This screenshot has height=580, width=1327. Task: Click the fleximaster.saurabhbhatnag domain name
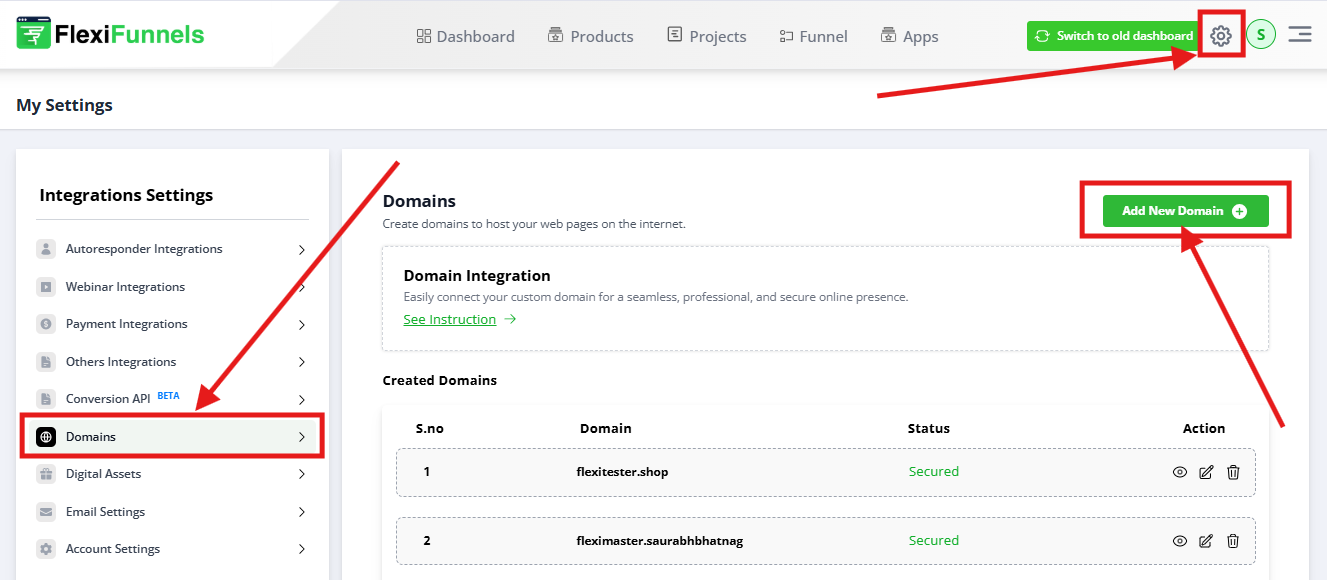[x=660, y=541]
